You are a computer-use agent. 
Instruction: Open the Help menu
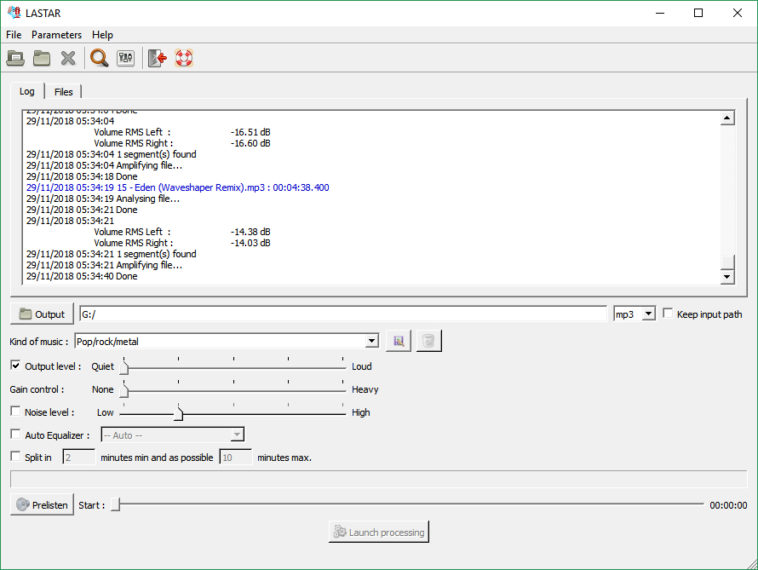(102, 35)
